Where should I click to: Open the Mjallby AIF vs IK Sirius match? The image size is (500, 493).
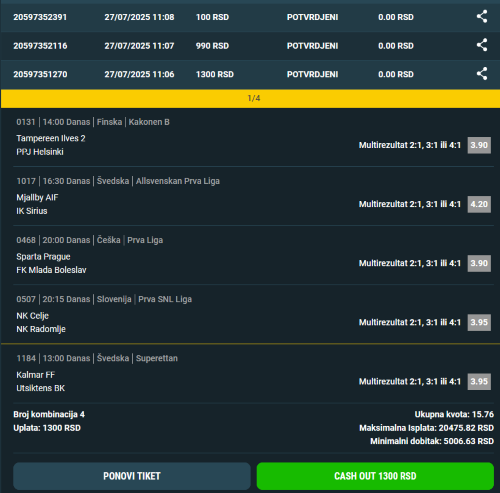tap(37, 204)
